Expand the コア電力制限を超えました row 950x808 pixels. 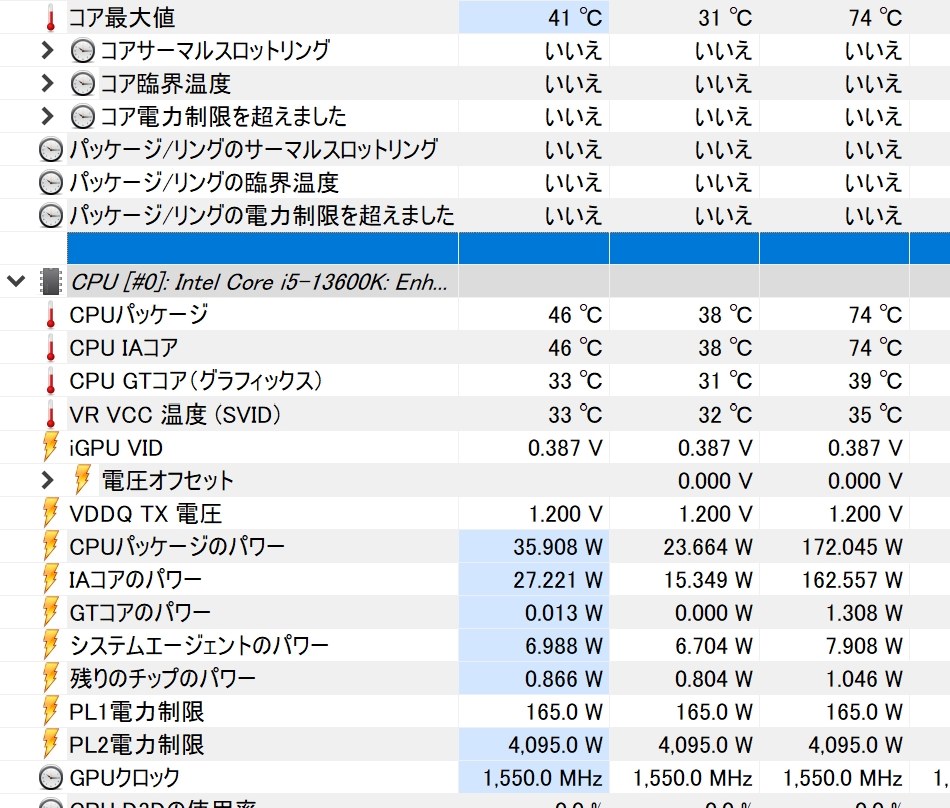[47, 116]
